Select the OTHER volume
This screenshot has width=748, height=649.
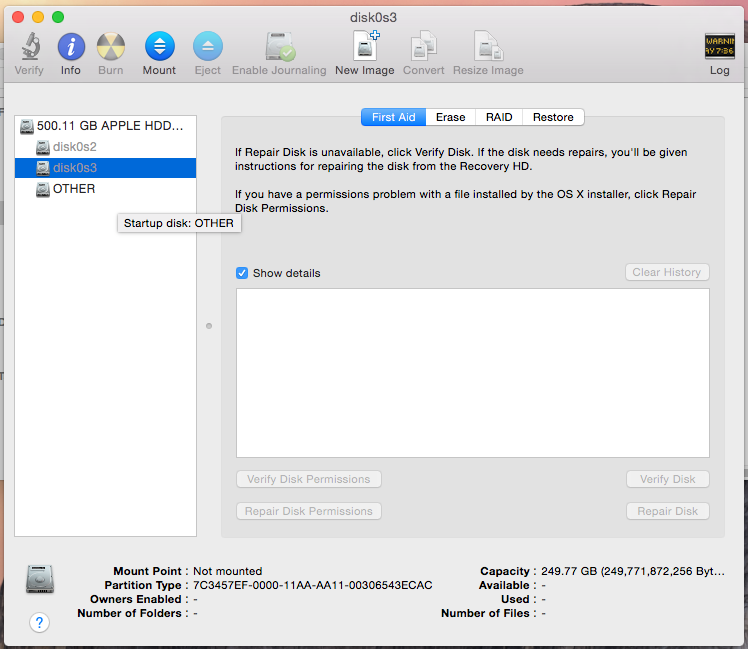(105, 189)
